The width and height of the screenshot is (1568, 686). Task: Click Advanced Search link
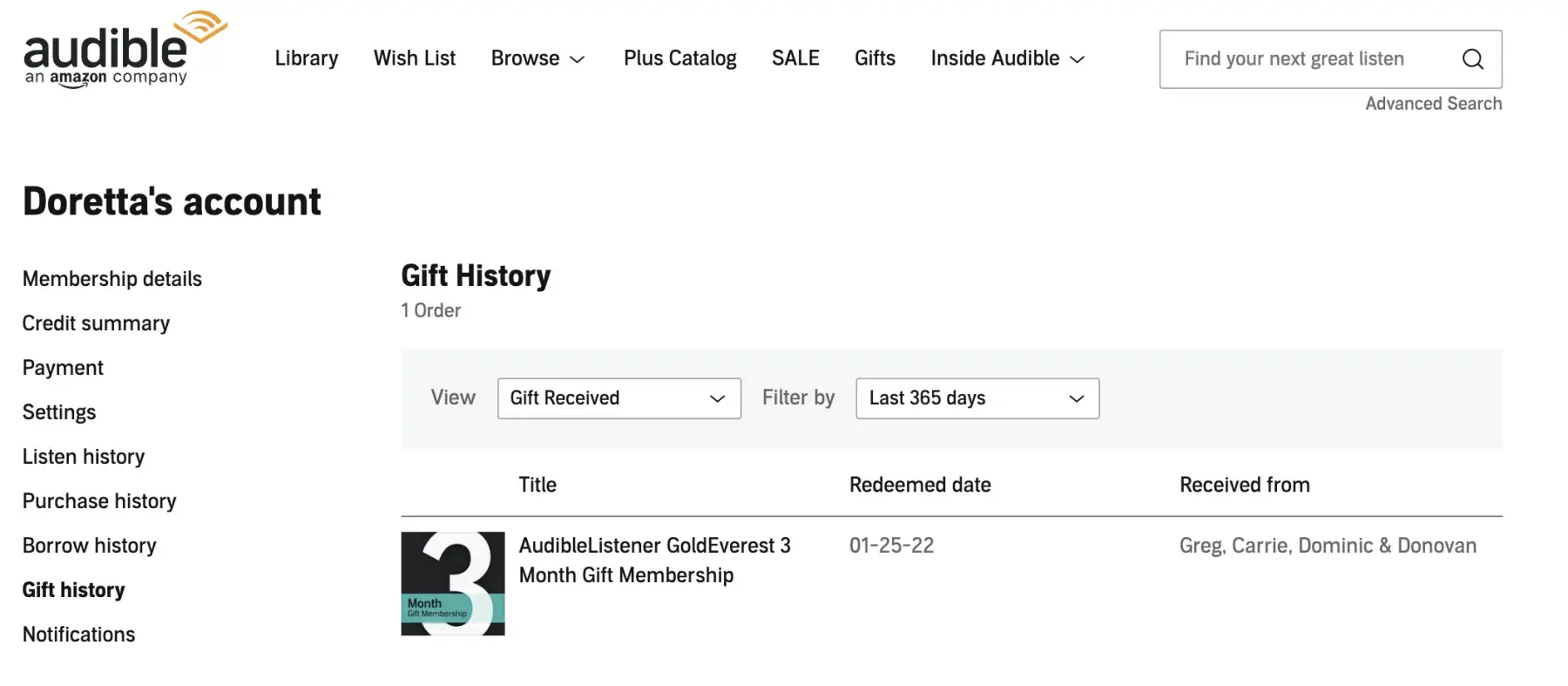(x=1433, y=104)
